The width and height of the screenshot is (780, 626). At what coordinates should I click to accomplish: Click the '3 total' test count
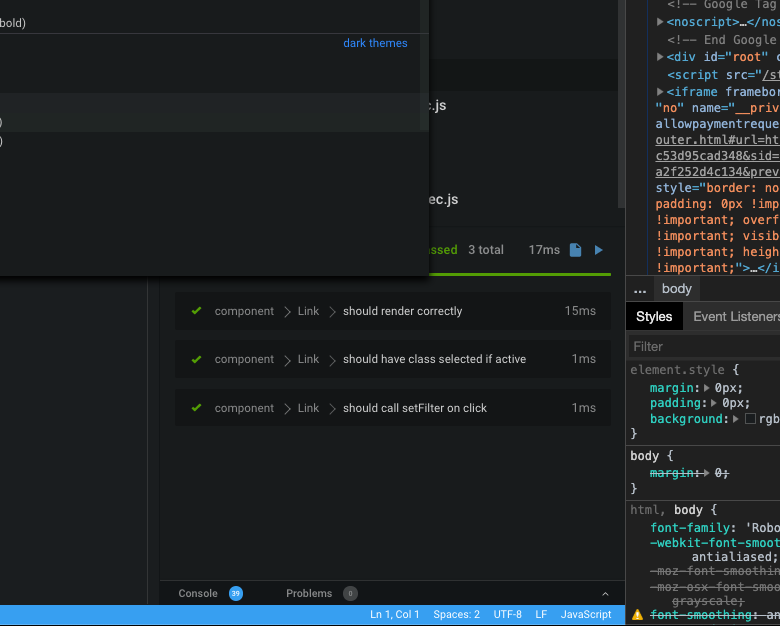coord(486,250)
